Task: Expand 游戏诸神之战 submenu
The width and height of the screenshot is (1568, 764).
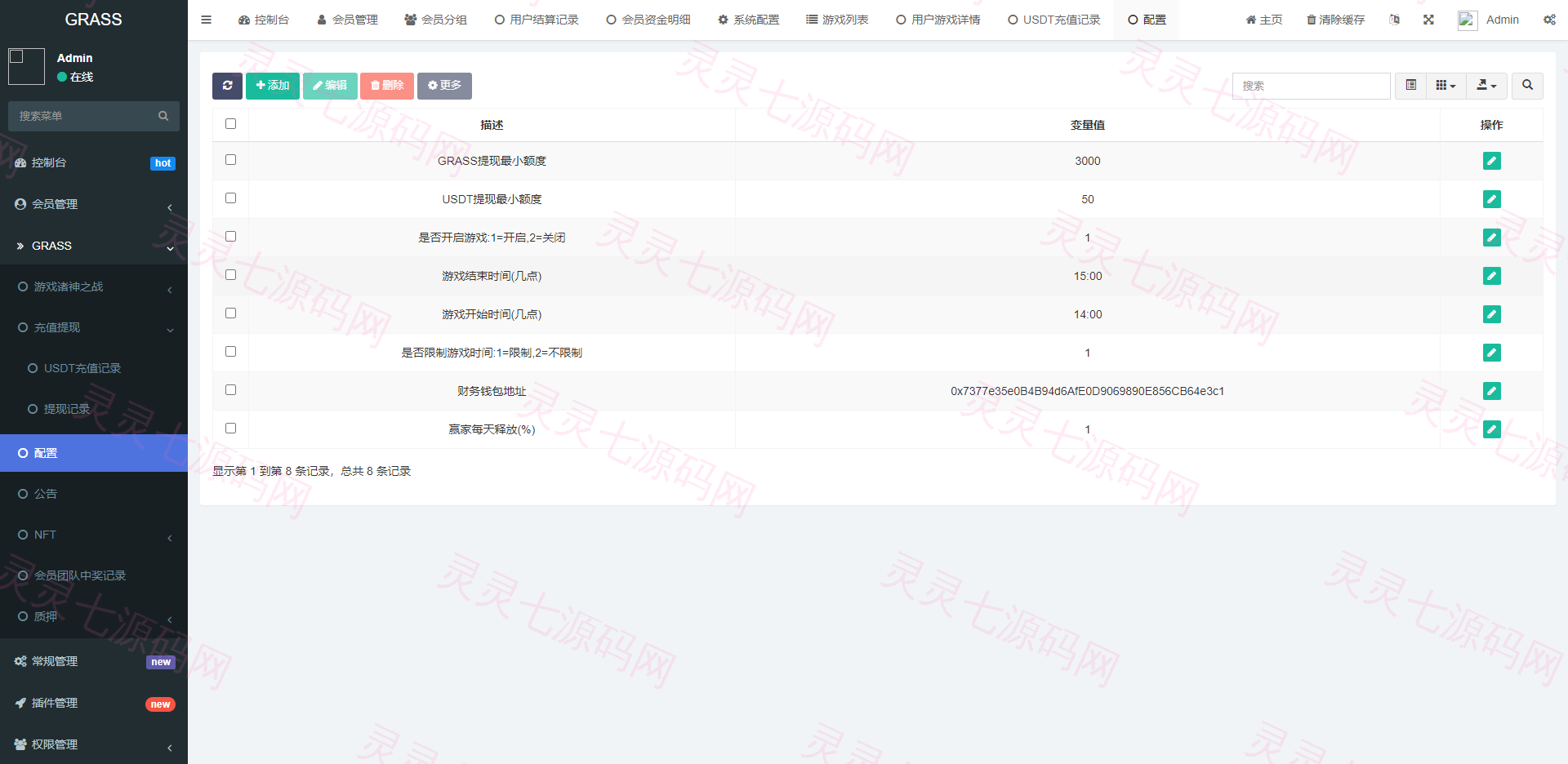Action: tap(94, 286)
